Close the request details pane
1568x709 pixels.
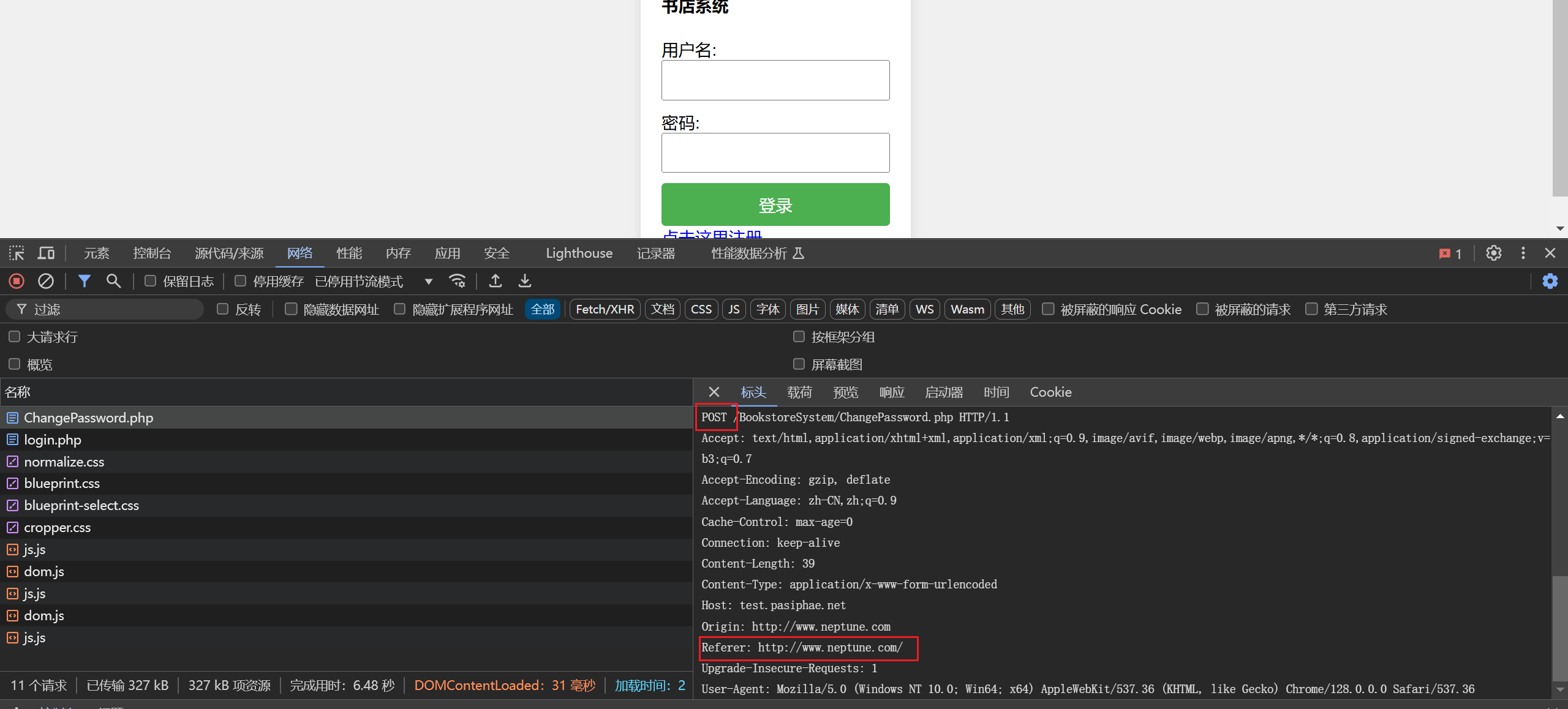(x=714, y=392)
